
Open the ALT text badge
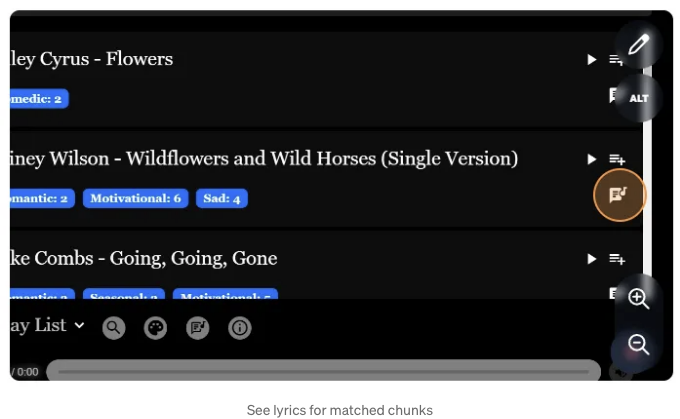(x=639, y=98)
